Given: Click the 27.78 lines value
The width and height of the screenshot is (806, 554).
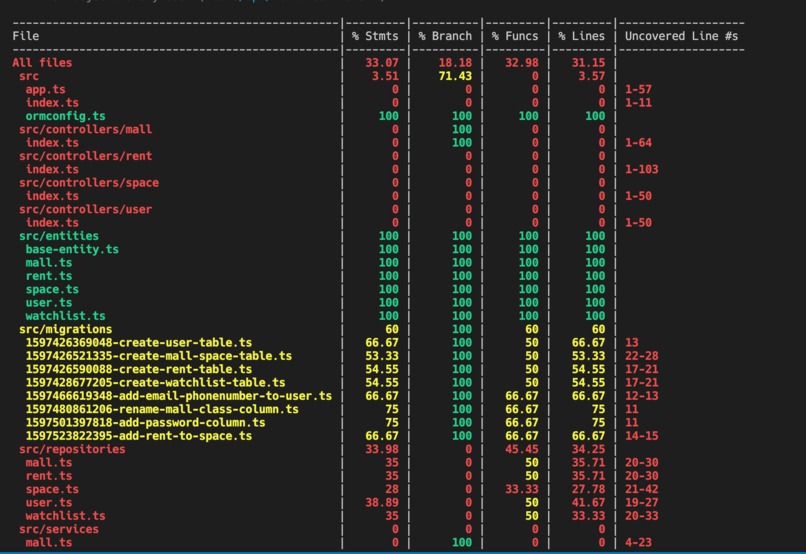Looking at the screenshot, I should point(588,489).
